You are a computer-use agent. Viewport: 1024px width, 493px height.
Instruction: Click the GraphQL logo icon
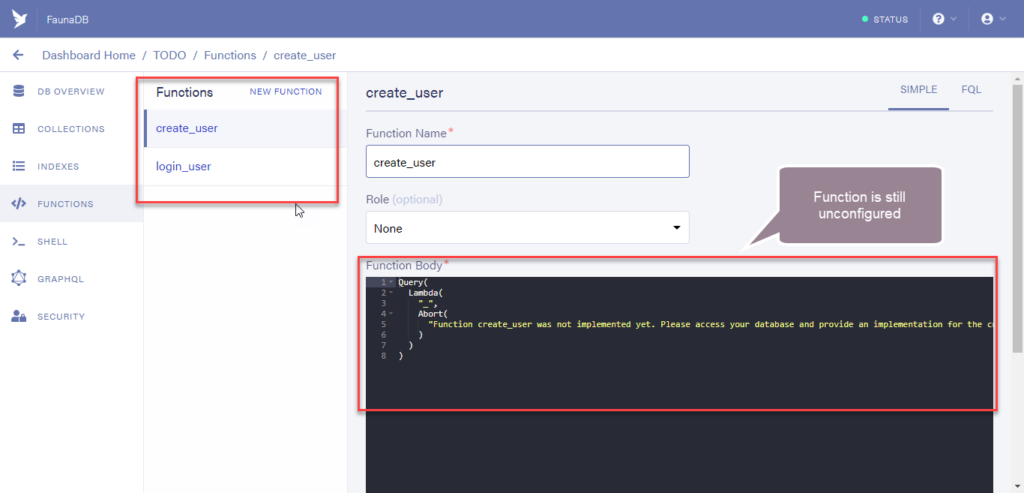19,278
